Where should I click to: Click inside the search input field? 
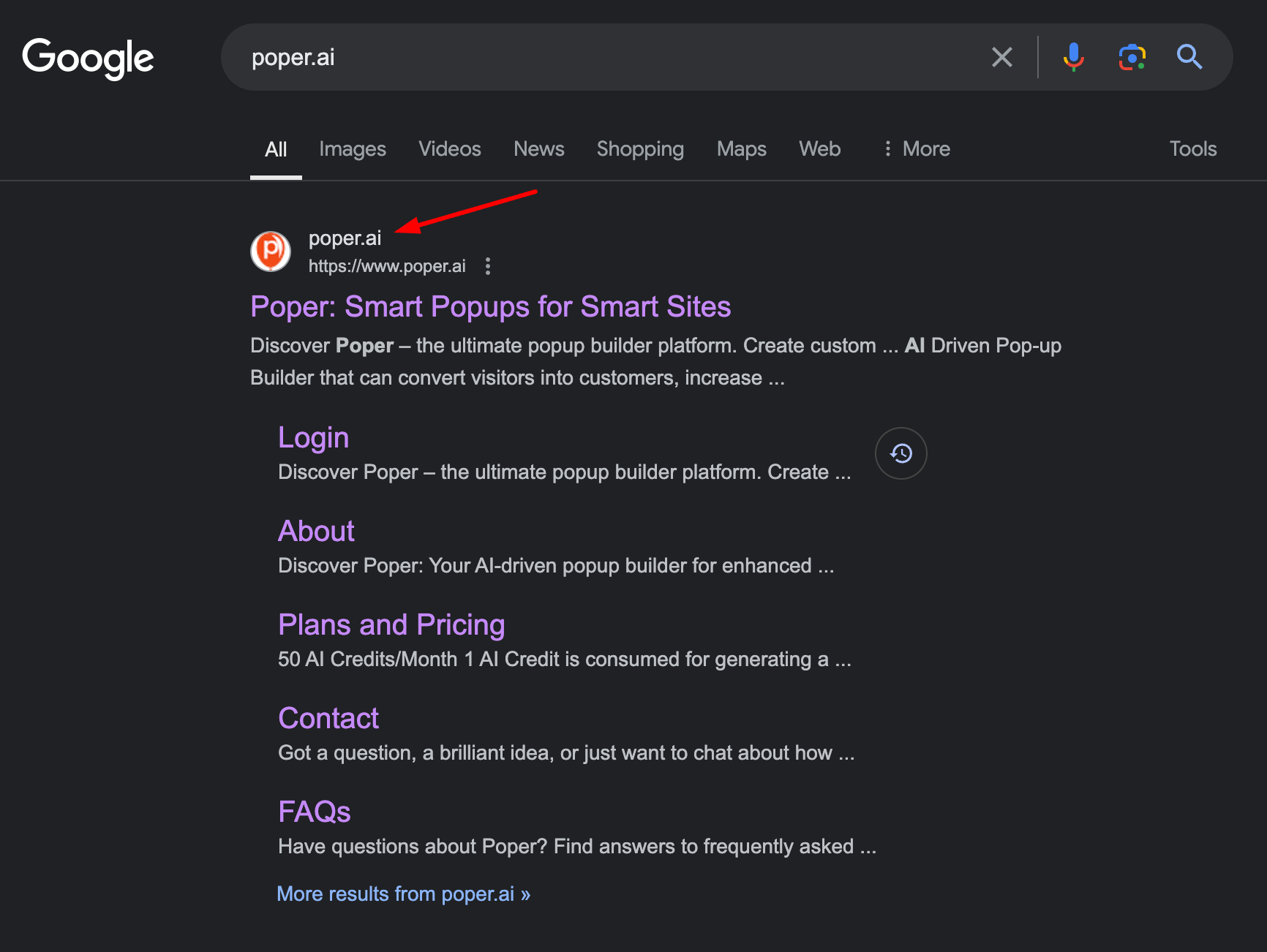(585, 57)
